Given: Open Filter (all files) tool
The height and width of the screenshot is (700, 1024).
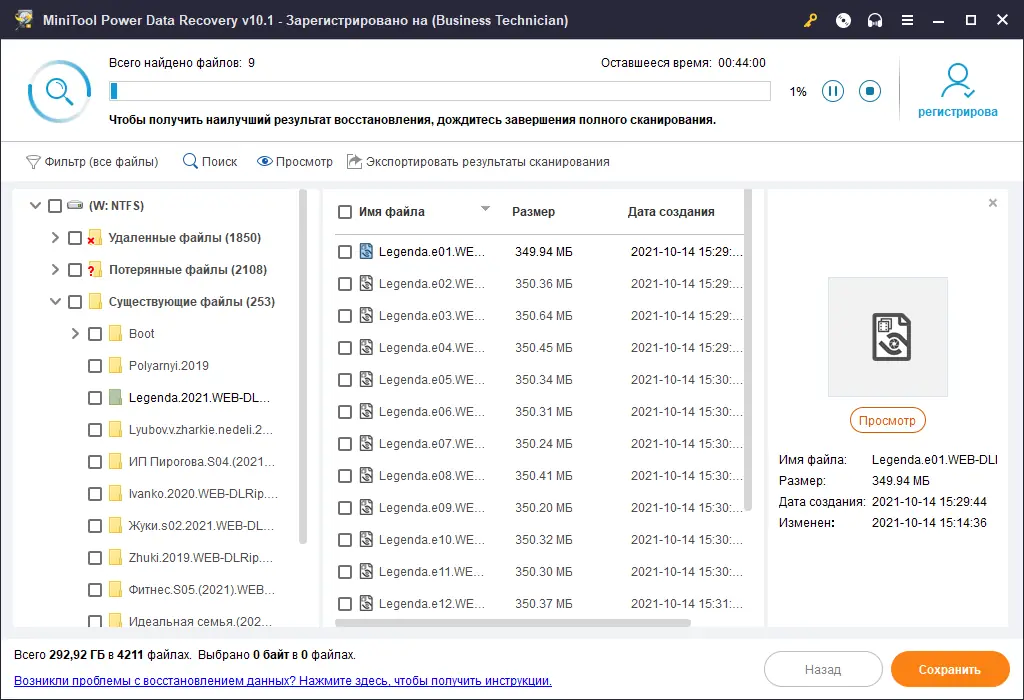Looking at the screenshot, I should pyautogui.click(x=92, y=161).
